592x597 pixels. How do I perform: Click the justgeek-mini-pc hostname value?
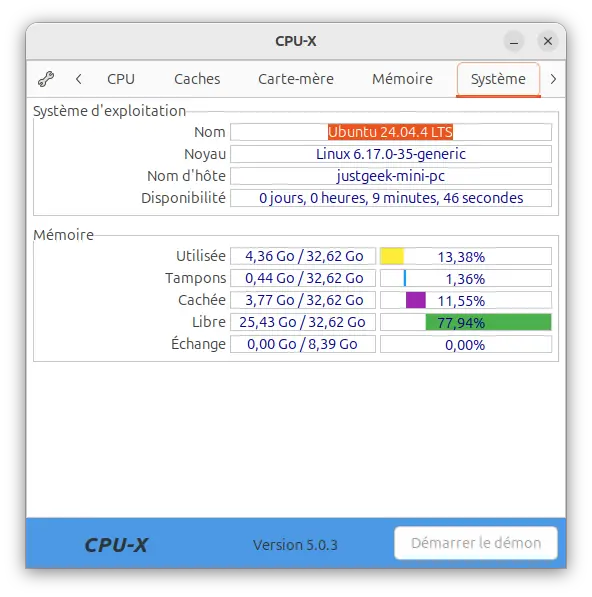pyautogui.click(x=391, y=176)
